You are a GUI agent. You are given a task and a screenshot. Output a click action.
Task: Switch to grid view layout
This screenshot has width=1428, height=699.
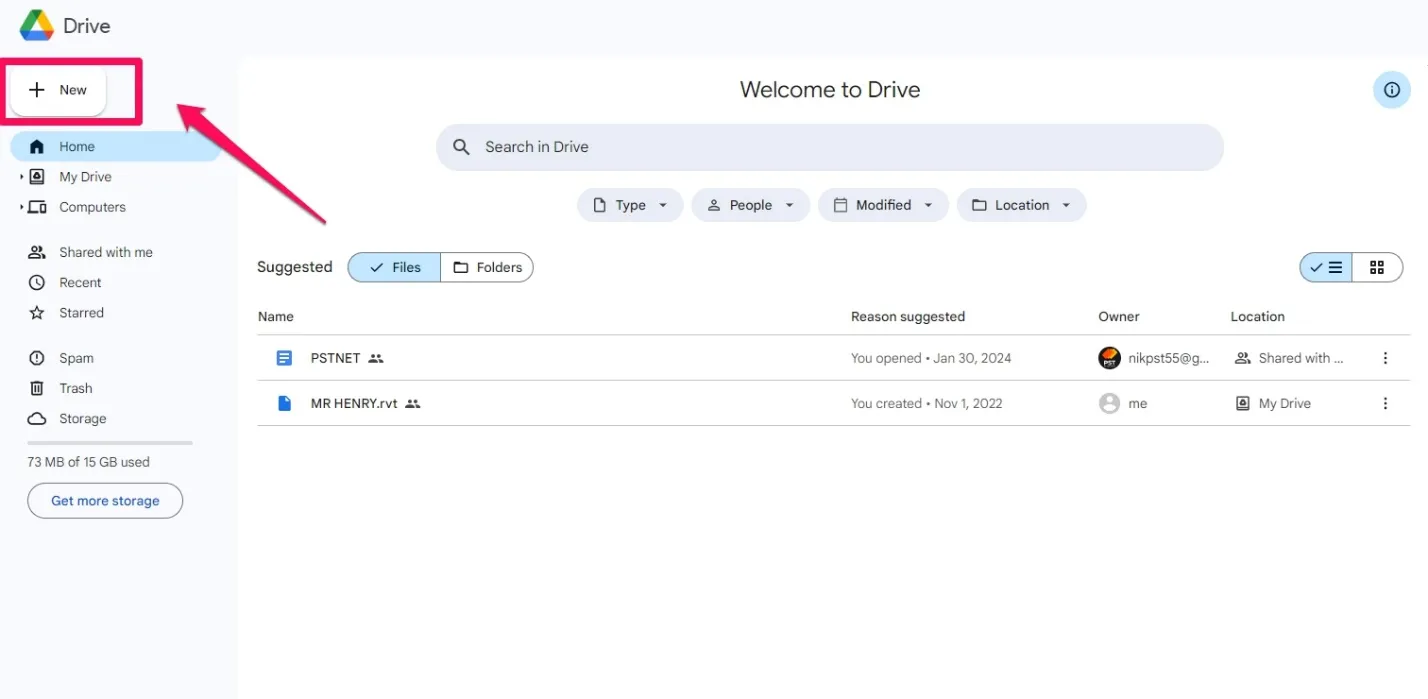(x=1377, y=267)
